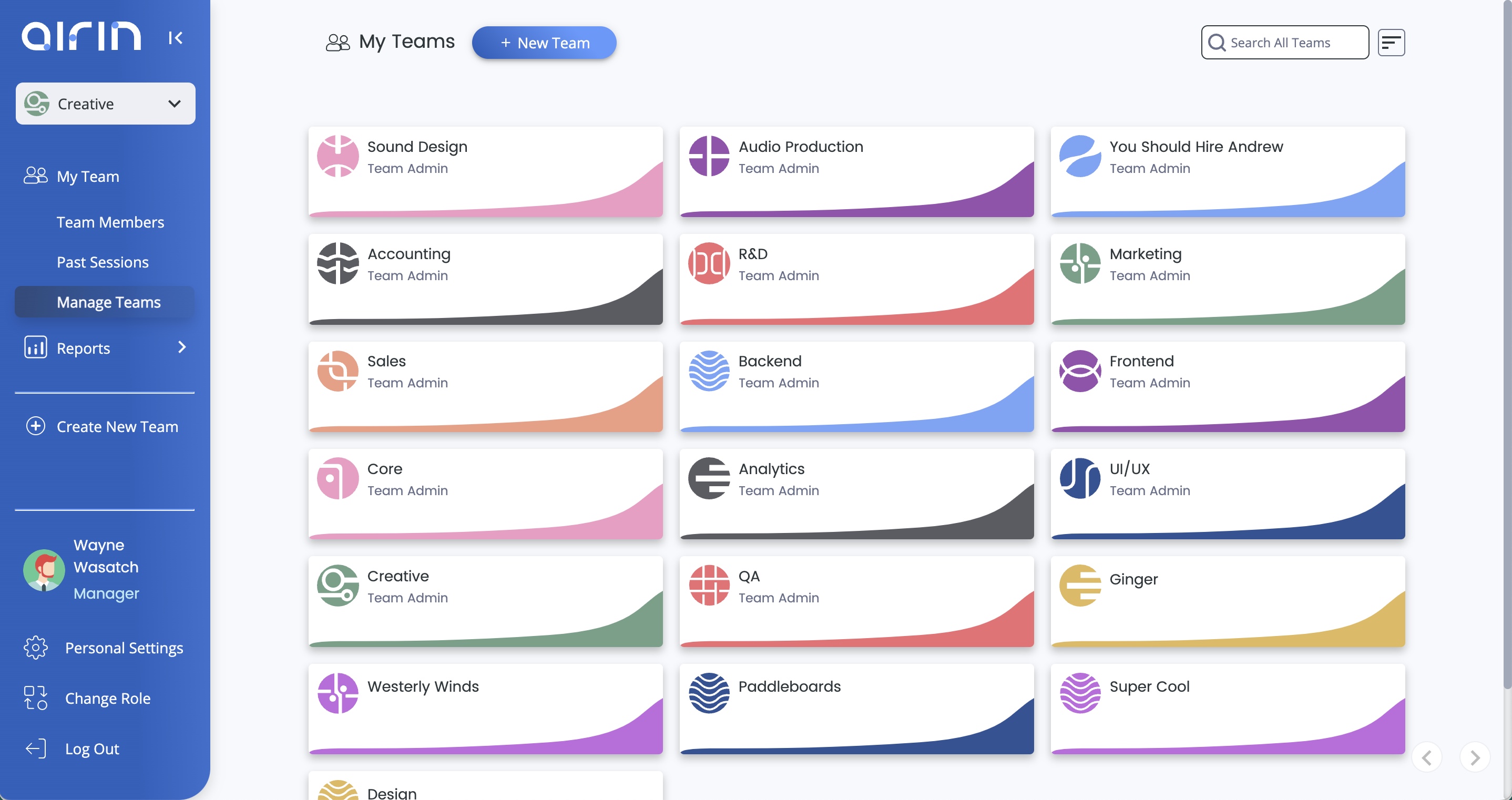Open Personal Settings gear icon

point(35,647)
